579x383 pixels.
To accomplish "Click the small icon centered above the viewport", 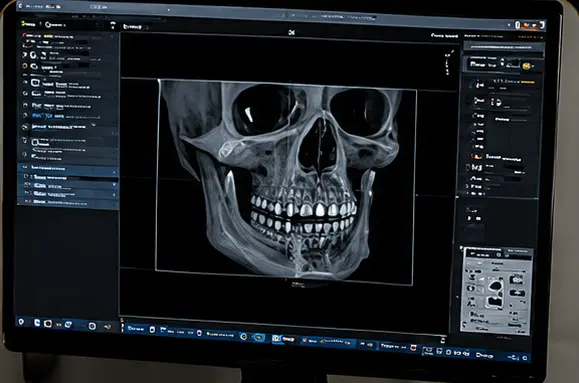I will [x=292, y=33].
